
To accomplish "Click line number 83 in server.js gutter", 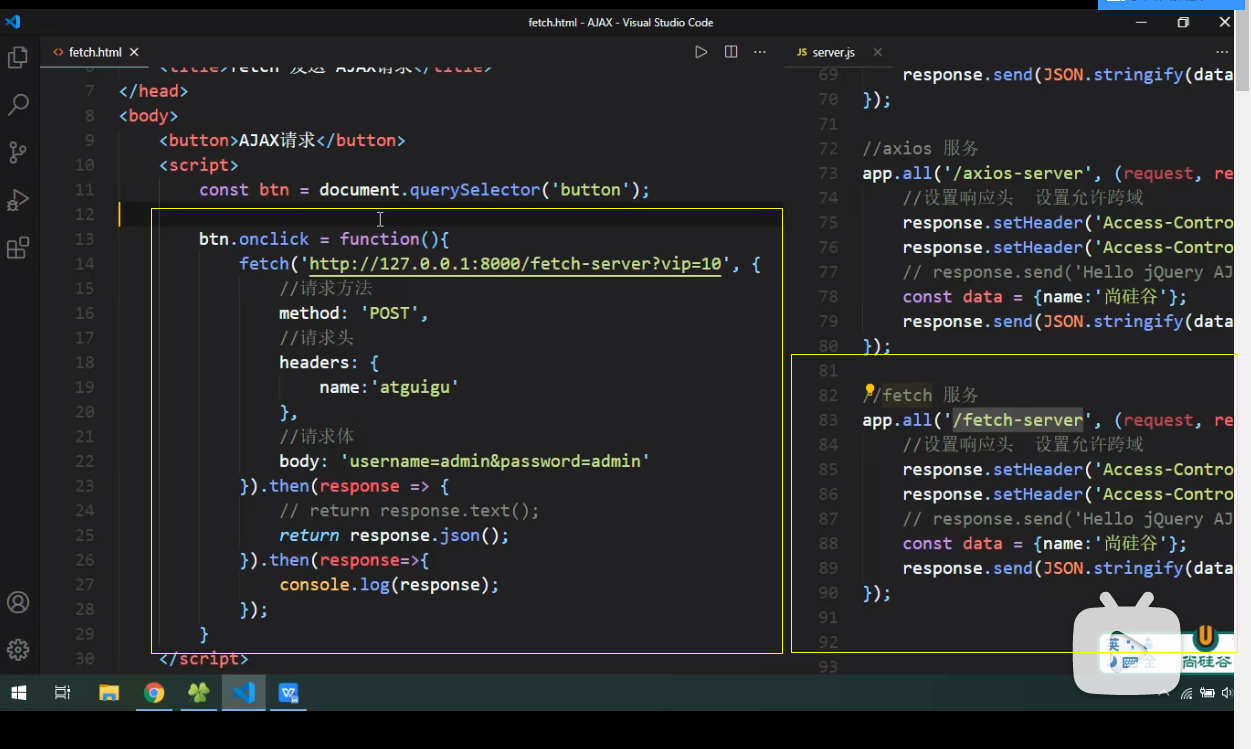I will pos(828,420).
